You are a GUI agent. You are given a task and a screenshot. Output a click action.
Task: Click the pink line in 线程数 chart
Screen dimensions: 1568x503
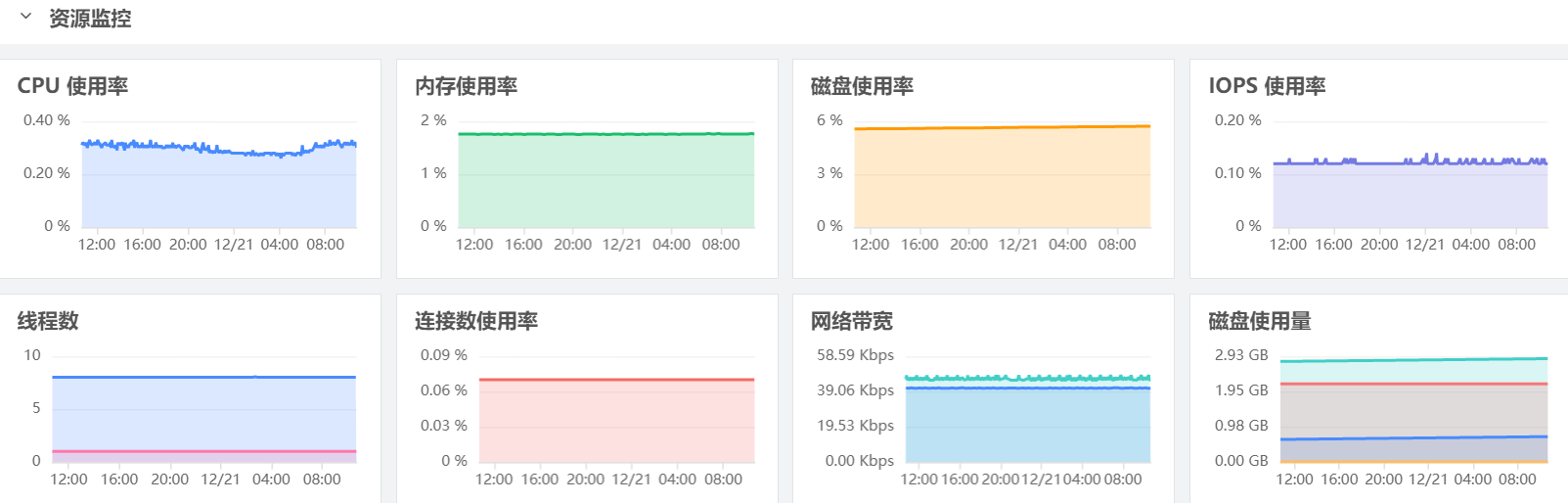203,451
